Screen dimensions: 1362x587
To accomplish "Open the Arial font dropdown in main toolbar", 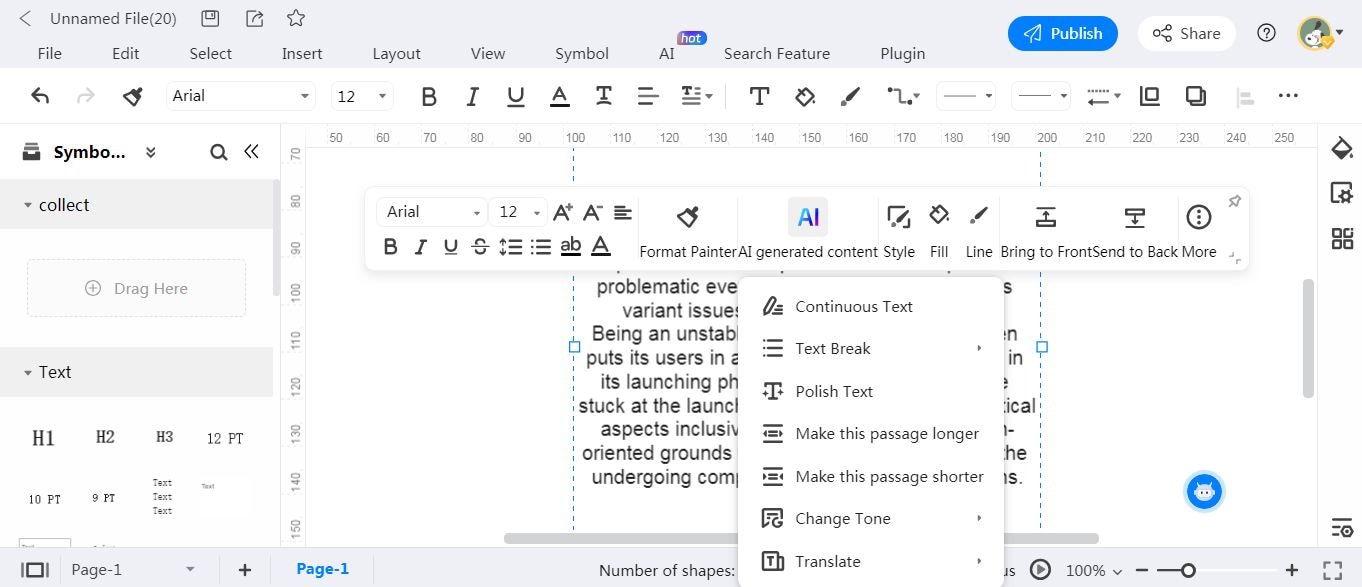I will (x=240, y=96).
